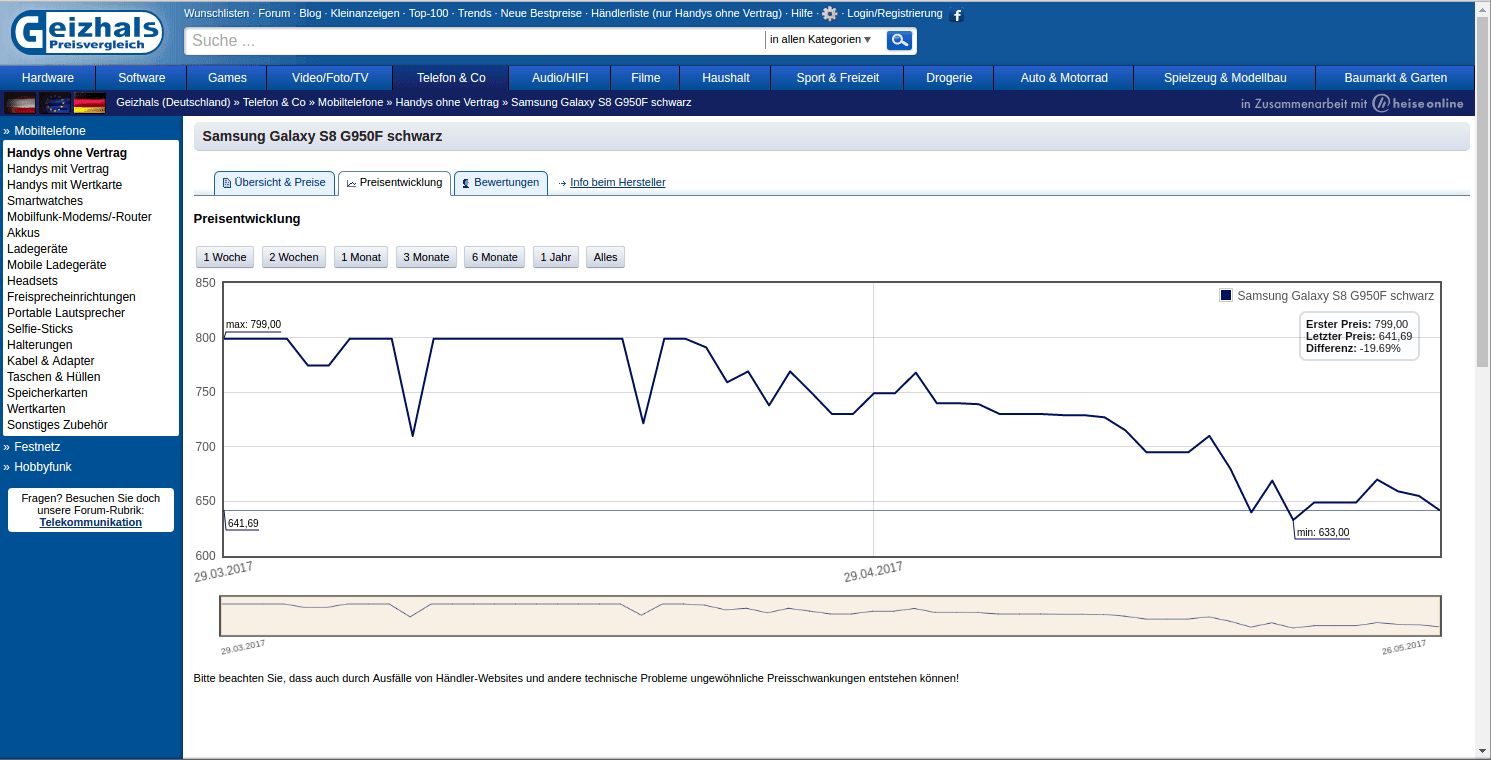The height and width of the screenshot is (760, 1491).
Task: Show price history for 1 Monat
Action: (361, 257)
